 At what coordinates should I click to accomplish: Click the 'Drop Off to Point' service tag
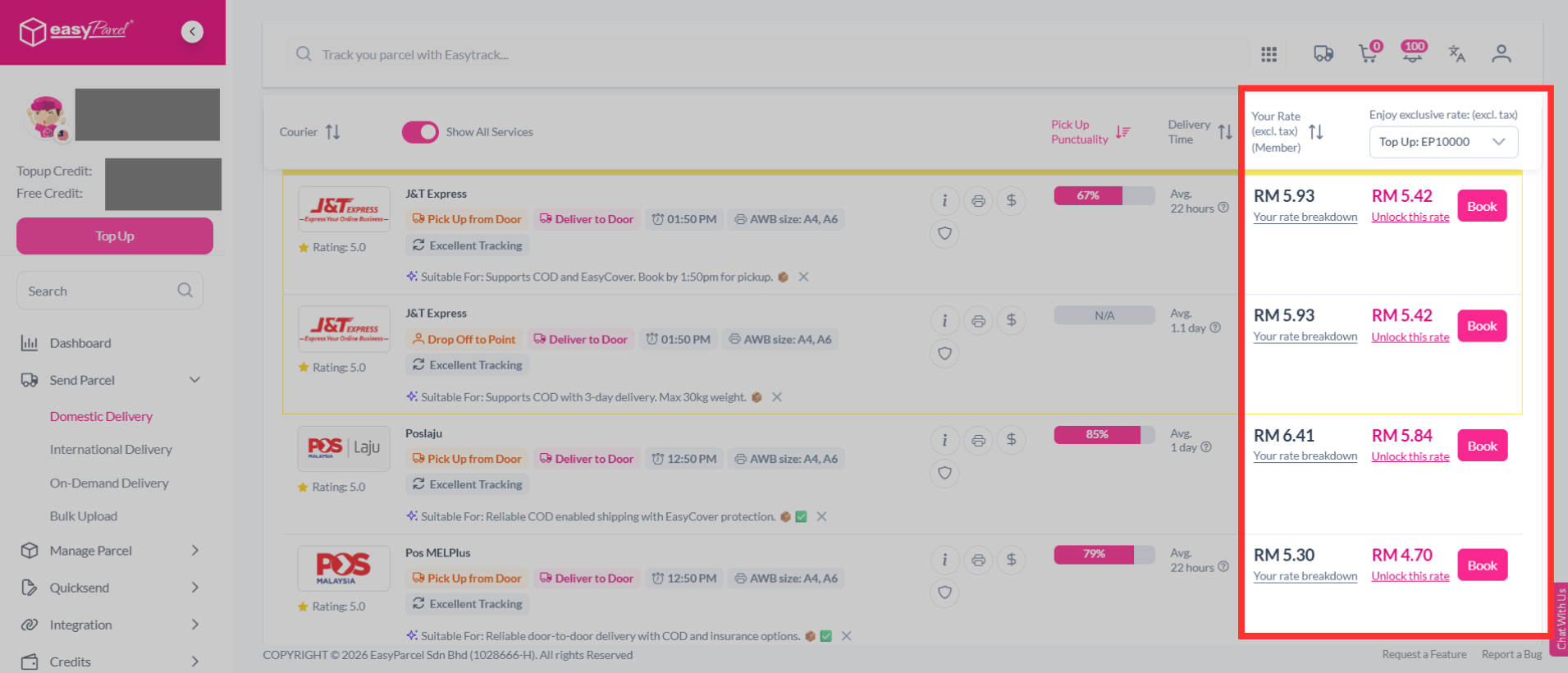click(x=464, y=339)
